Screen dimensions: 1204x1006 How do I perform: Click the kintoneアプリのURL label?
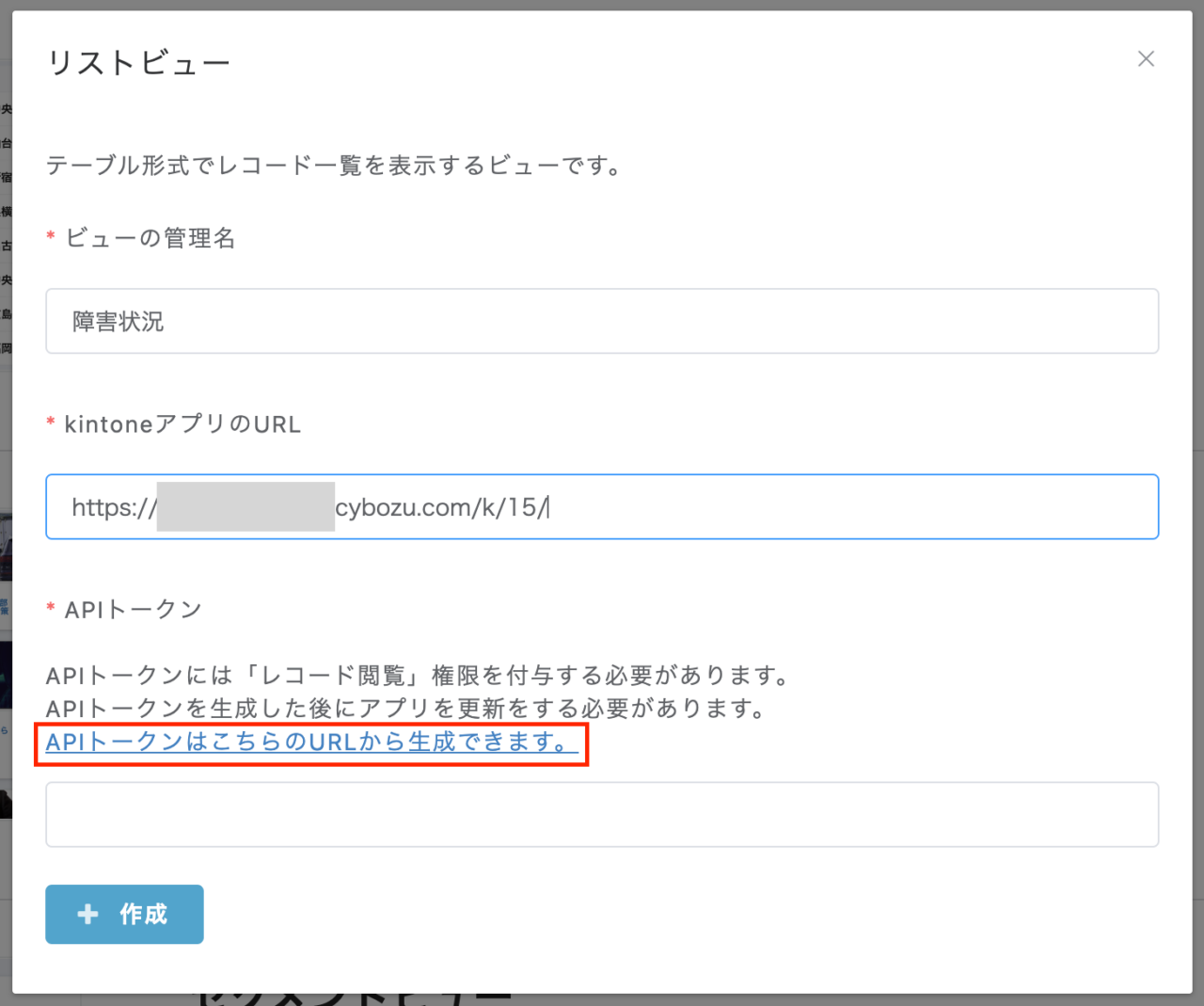[182, 424]
